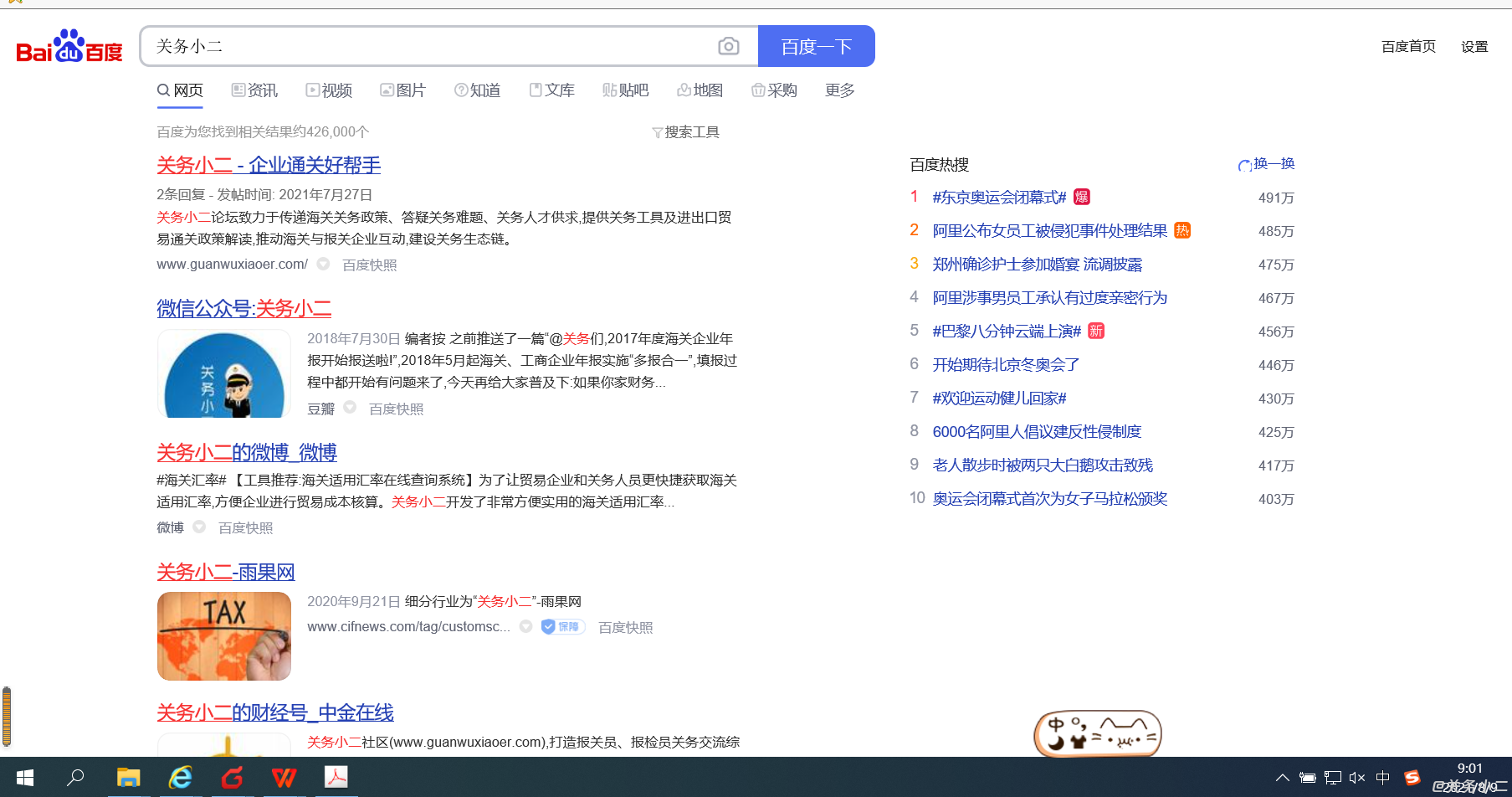Open File Explorer from the taskbar

coord(128,778)
